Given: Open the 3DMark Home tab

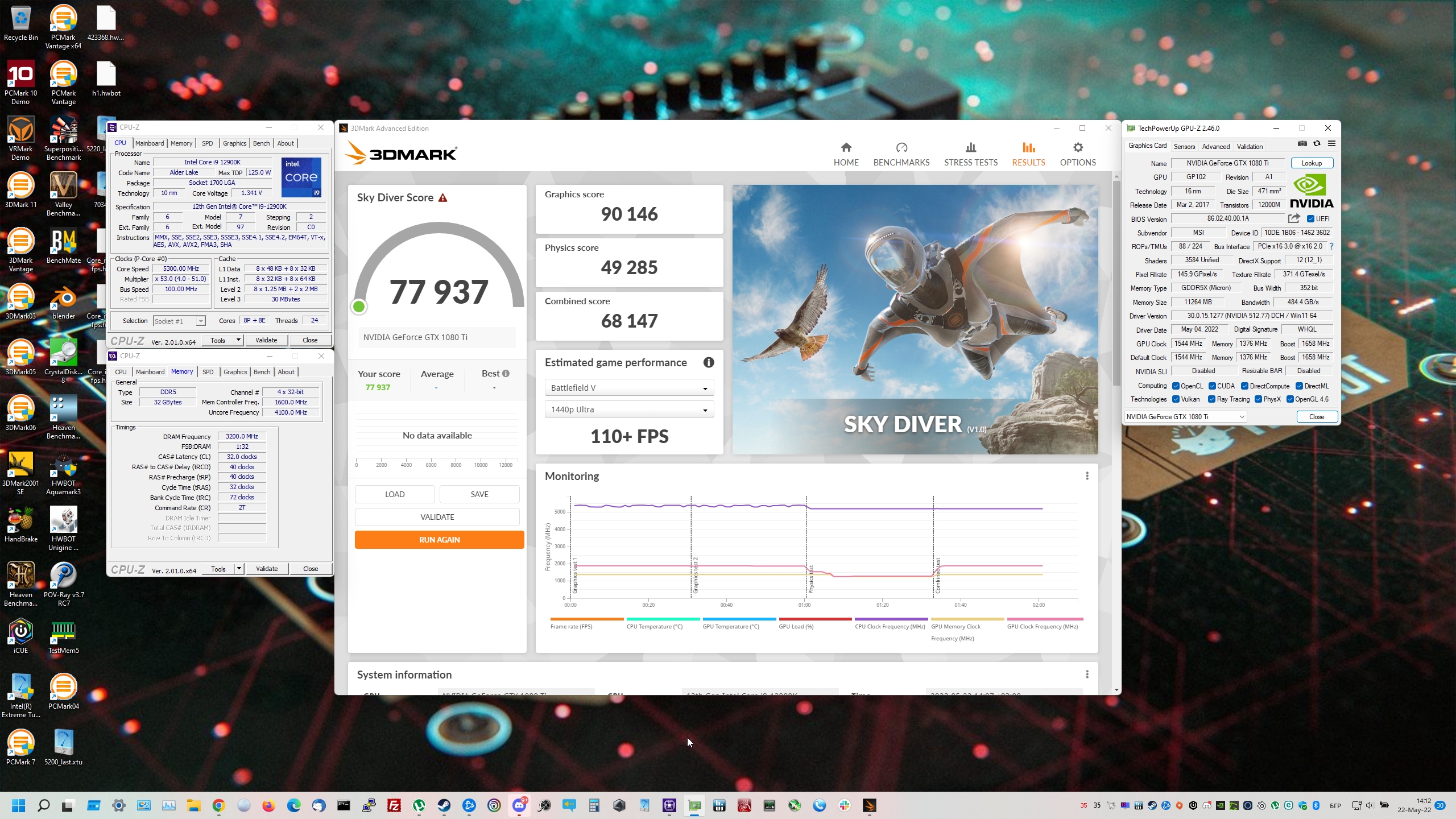Looking at the screenshot, I should (846, 154).
